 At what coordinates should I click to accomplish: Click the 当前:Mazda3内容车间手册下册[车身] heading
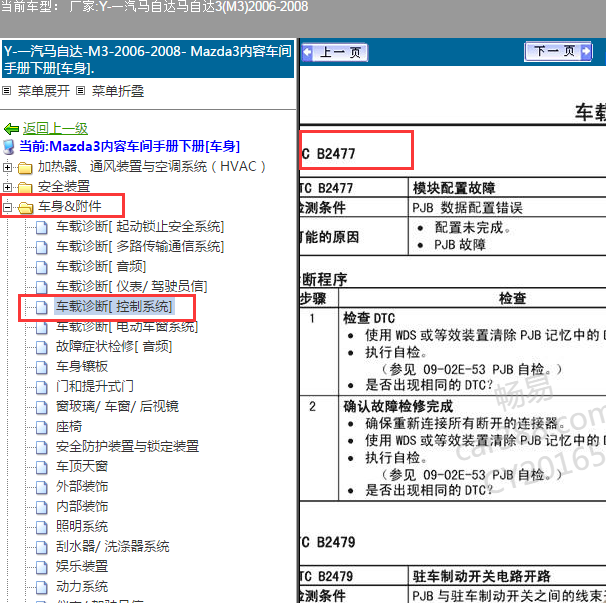coord(129,146)
